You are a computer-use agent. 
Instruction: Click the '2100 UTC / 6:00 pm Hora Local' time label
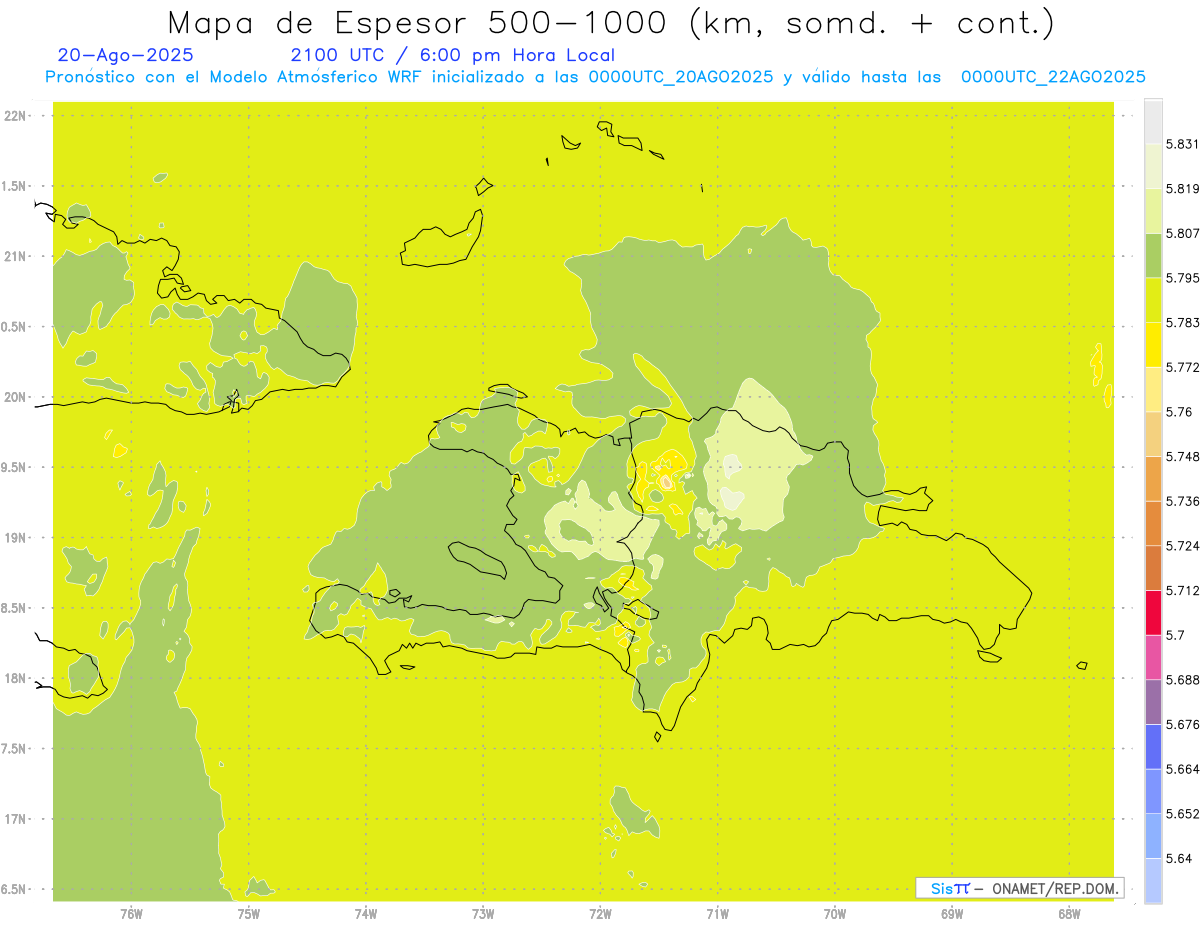coord(453,55)
